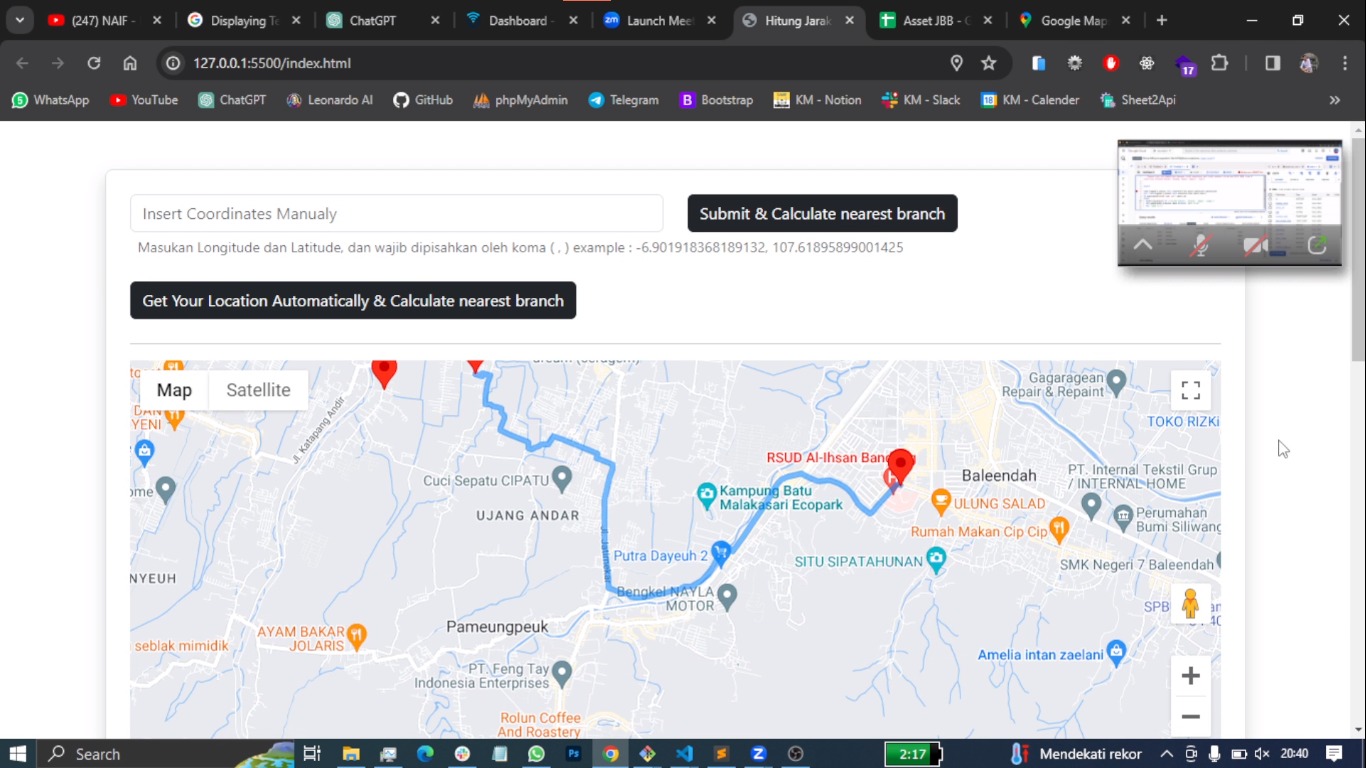Switch to the NAIF YouTube tab

coord(102,20)
